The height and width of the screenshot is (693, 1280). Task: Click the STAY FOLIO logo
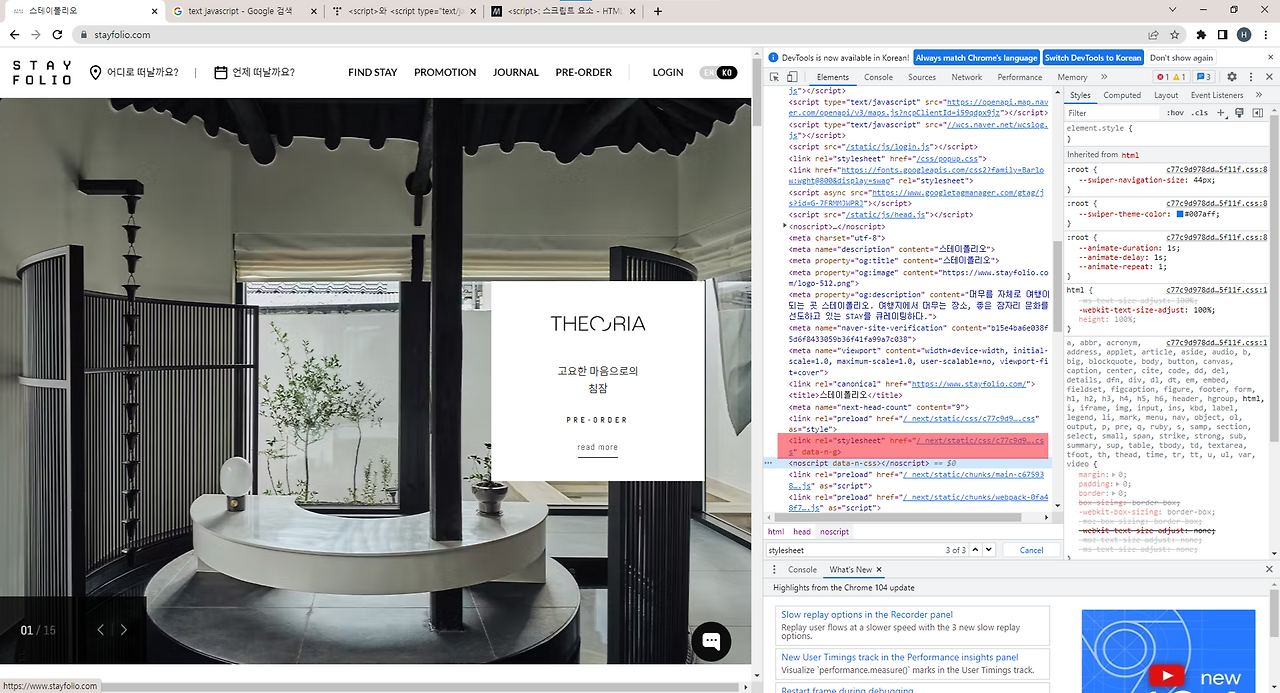pos(42,72)
